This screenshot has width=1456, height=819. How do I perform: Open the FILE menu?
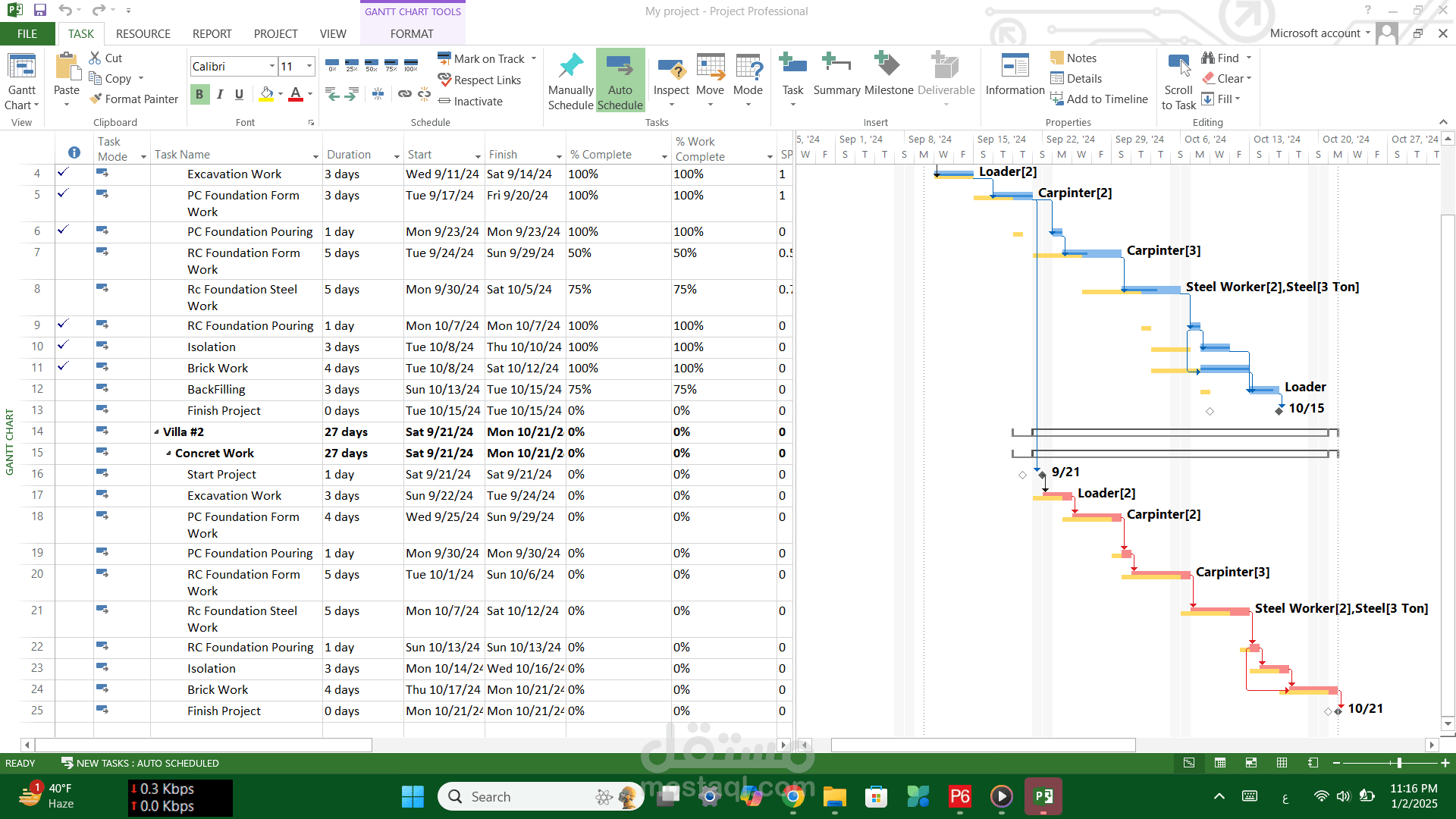pos(27,33)
